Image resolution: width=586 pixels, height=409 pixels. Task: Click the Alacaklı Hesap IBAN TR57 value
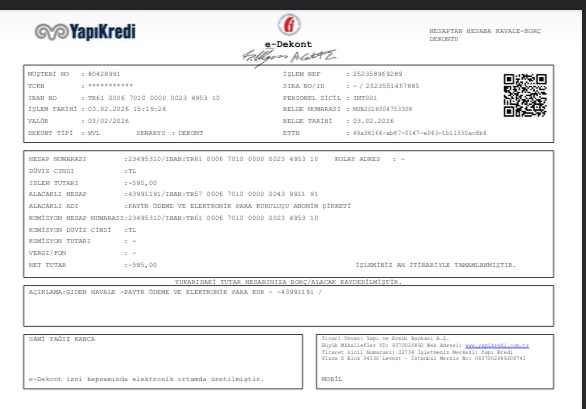pos(223,194)
